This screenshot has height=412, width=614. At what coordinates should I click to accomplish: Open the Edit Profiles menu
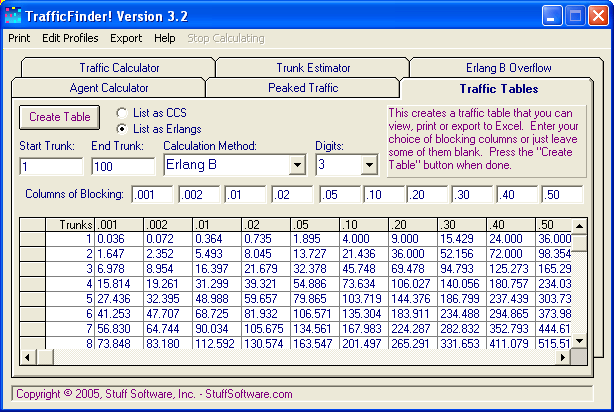click(70, 38)
